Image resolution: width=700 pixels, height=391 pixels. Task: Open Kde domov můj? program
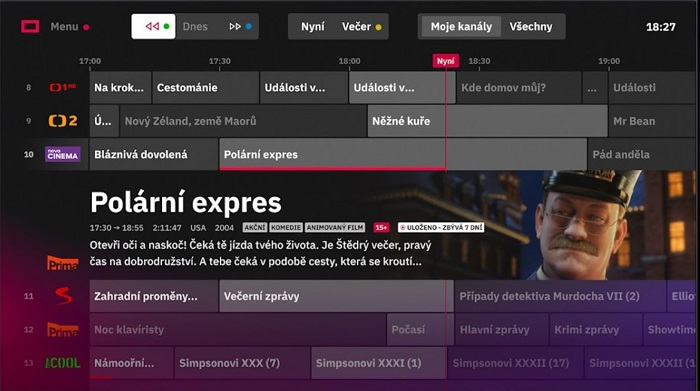coord(519,87)
